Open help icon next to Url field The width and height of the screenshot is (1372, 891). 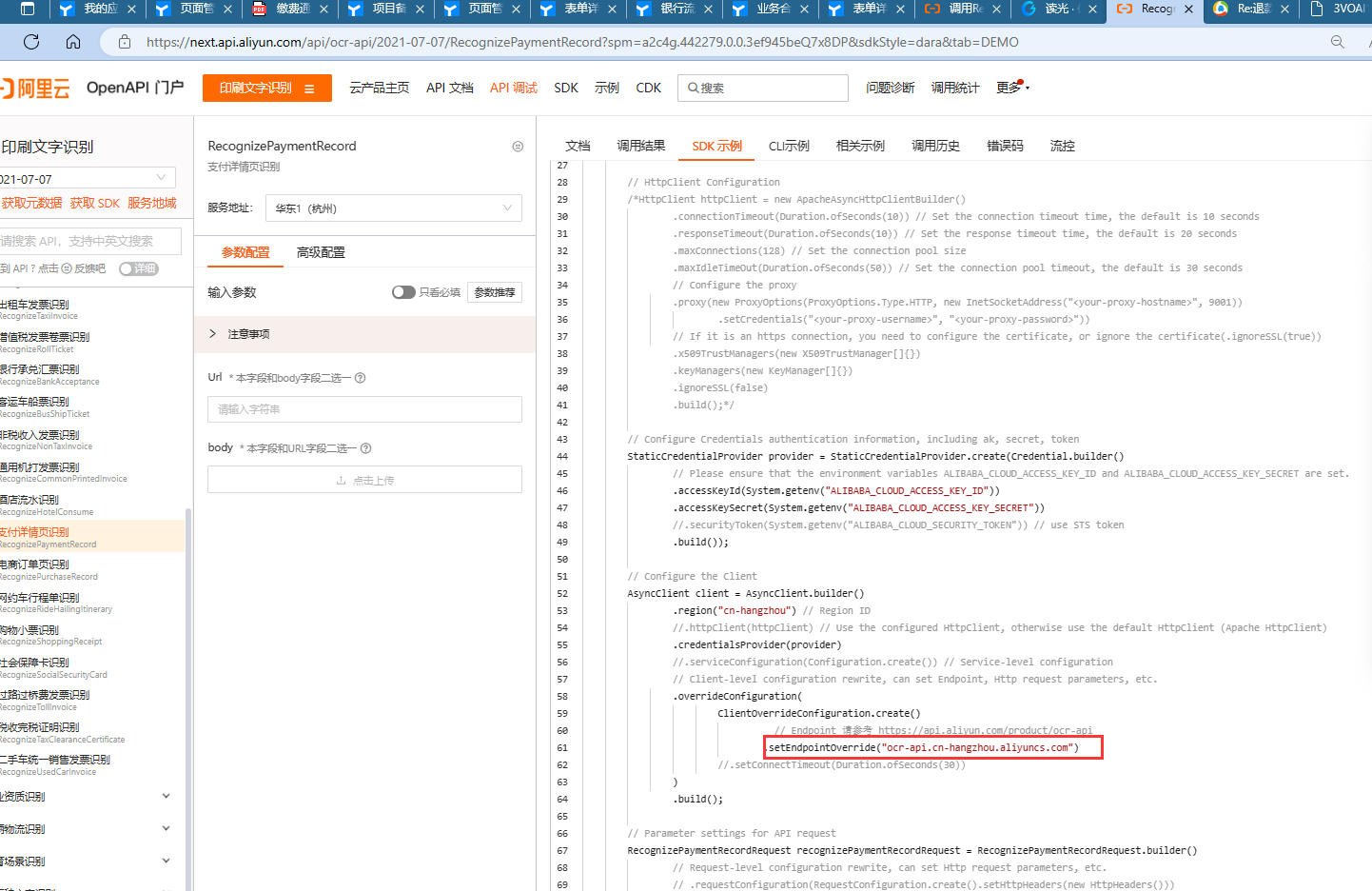[x=361, y=378]
